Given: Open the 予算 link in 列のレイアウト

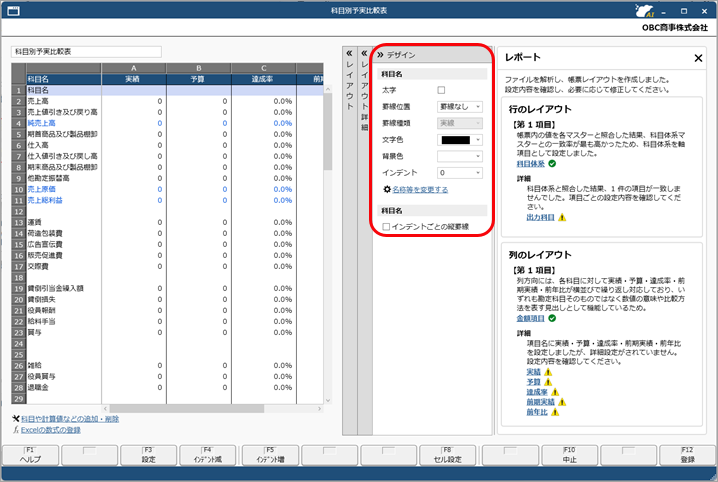Looking at the screenshot, I should [x=533, y=382].
